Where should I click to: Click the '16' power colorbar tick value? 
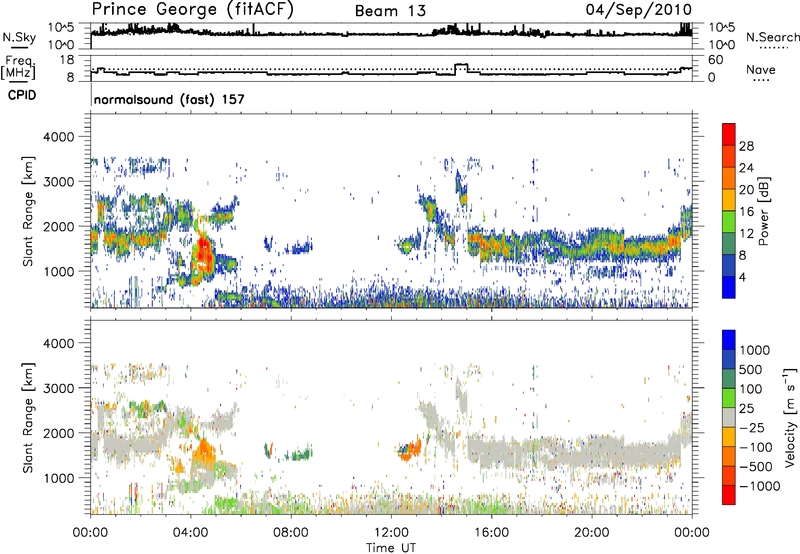[746, 212]
